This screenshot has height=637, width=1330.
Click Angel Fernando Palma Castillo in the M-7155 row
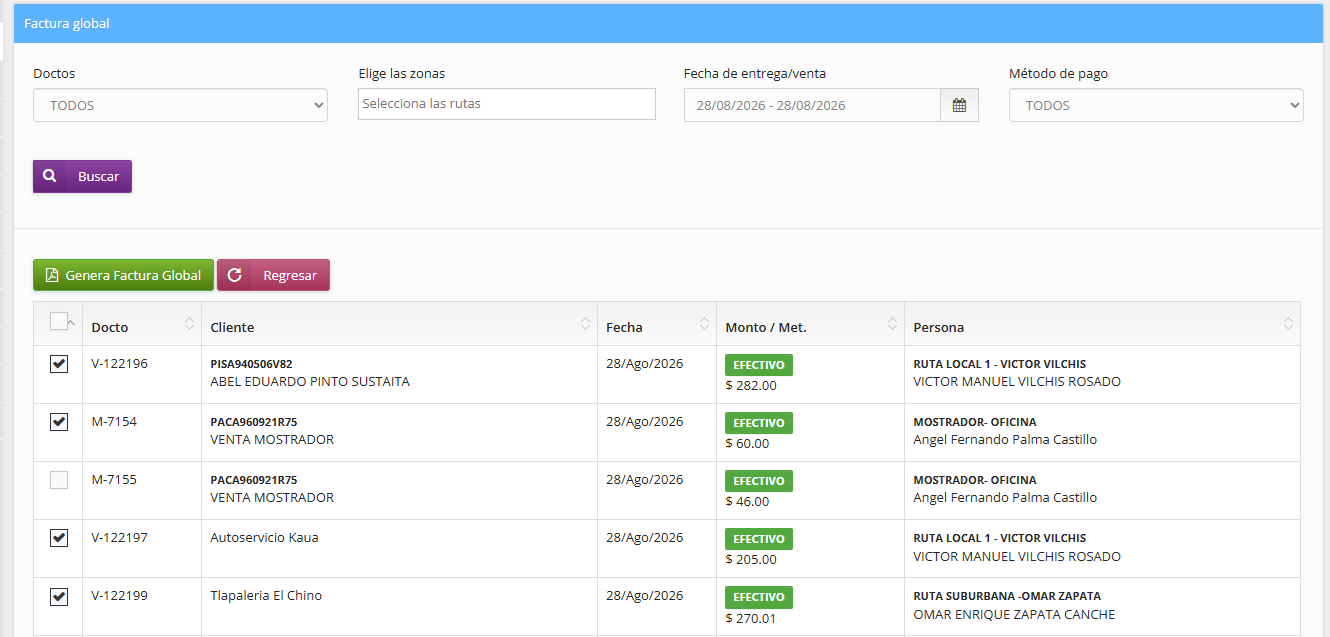pyautogui.click(x=1005, y=498)
